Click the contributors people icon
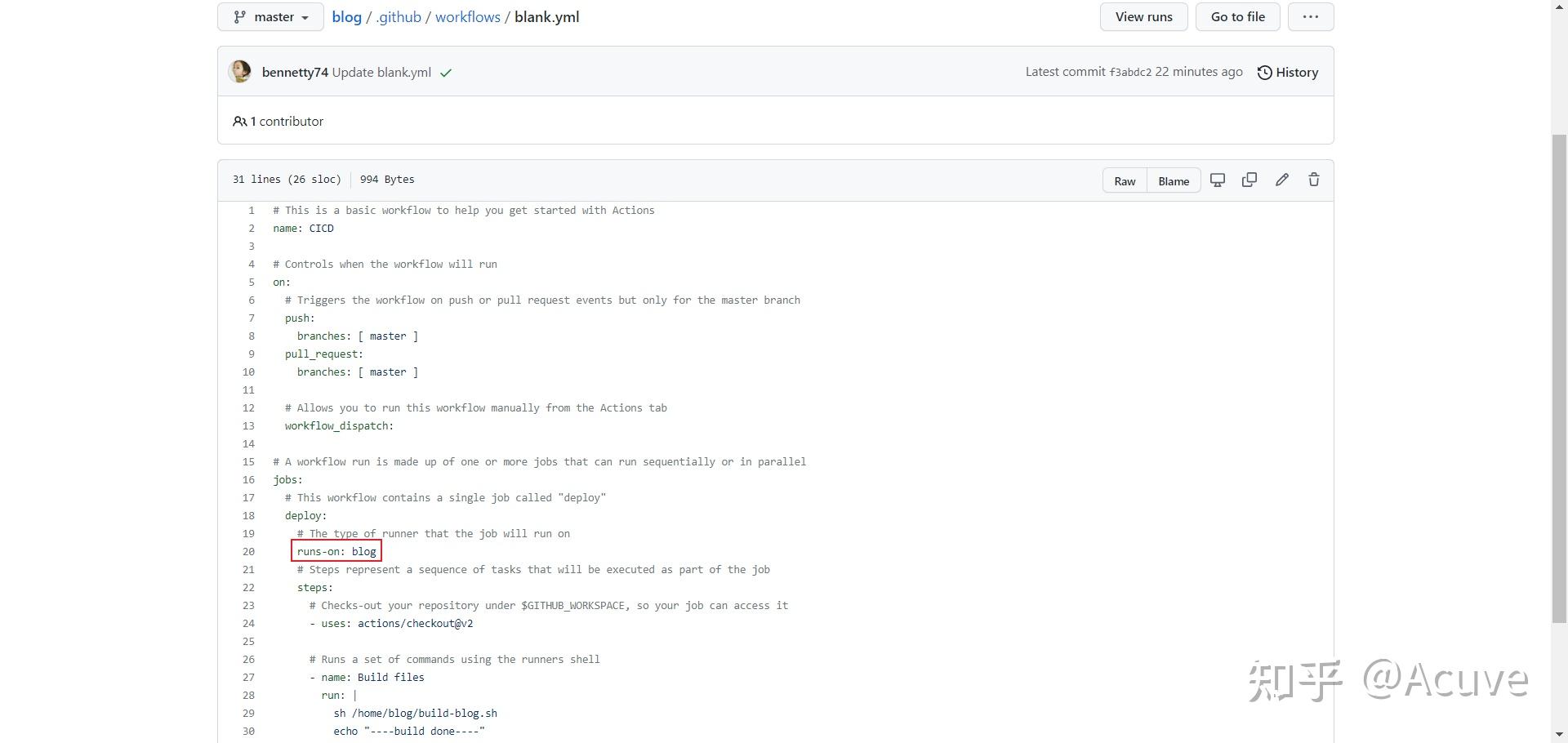Viewport: 1568px width, 743px height. pos(240,121)
